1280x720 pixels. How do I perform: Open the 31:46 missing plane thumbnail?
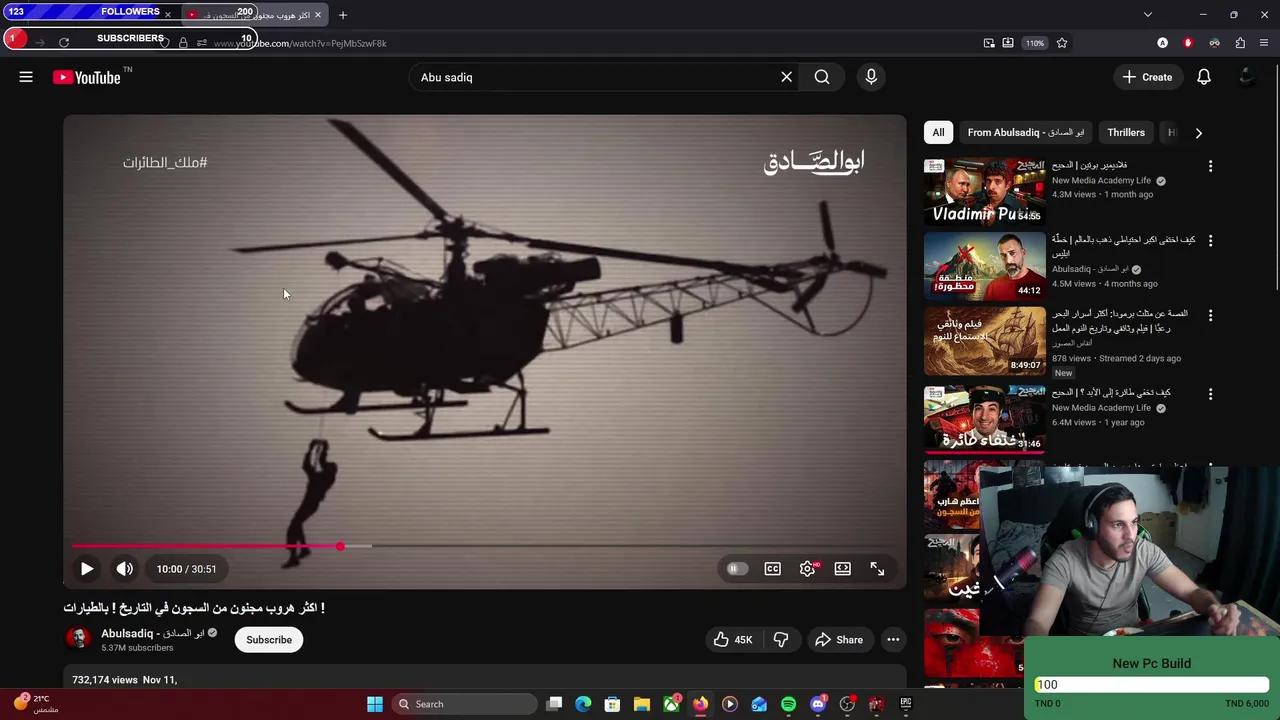pos(984,419)
